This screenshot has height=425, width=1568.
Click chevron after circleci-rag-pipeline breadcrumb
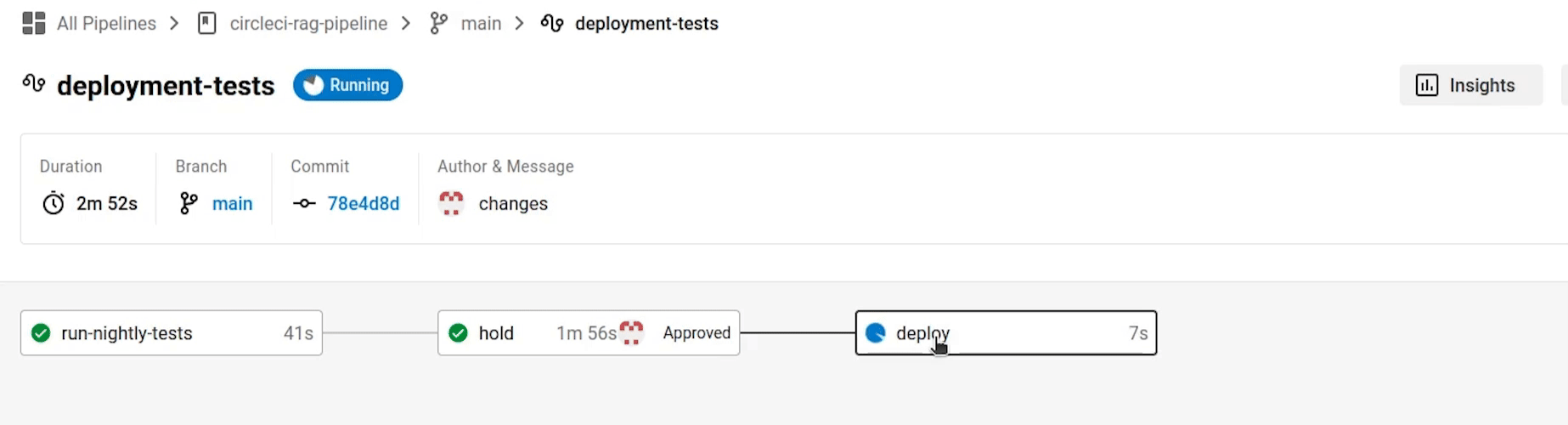click(406, 23)
